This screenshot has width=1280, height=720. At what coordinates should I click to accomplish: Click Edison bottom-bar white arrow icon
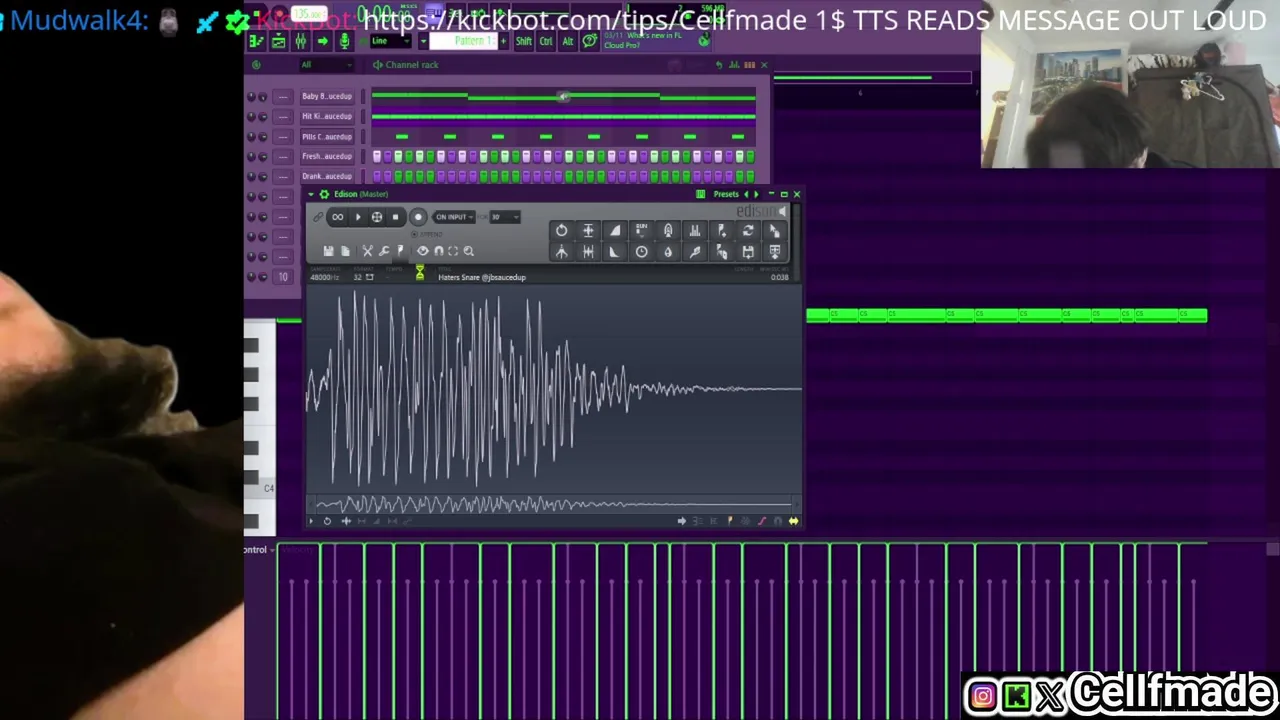click(x=681, y=521)
